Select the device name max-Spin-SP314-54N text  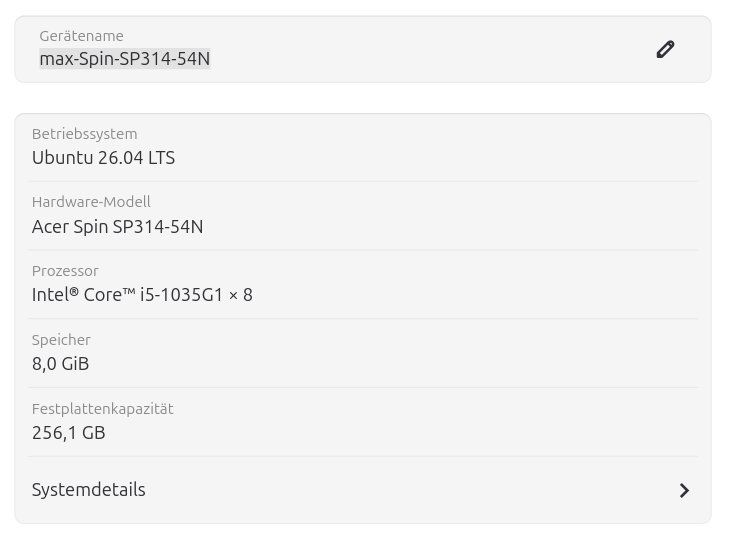pos(125,59)
